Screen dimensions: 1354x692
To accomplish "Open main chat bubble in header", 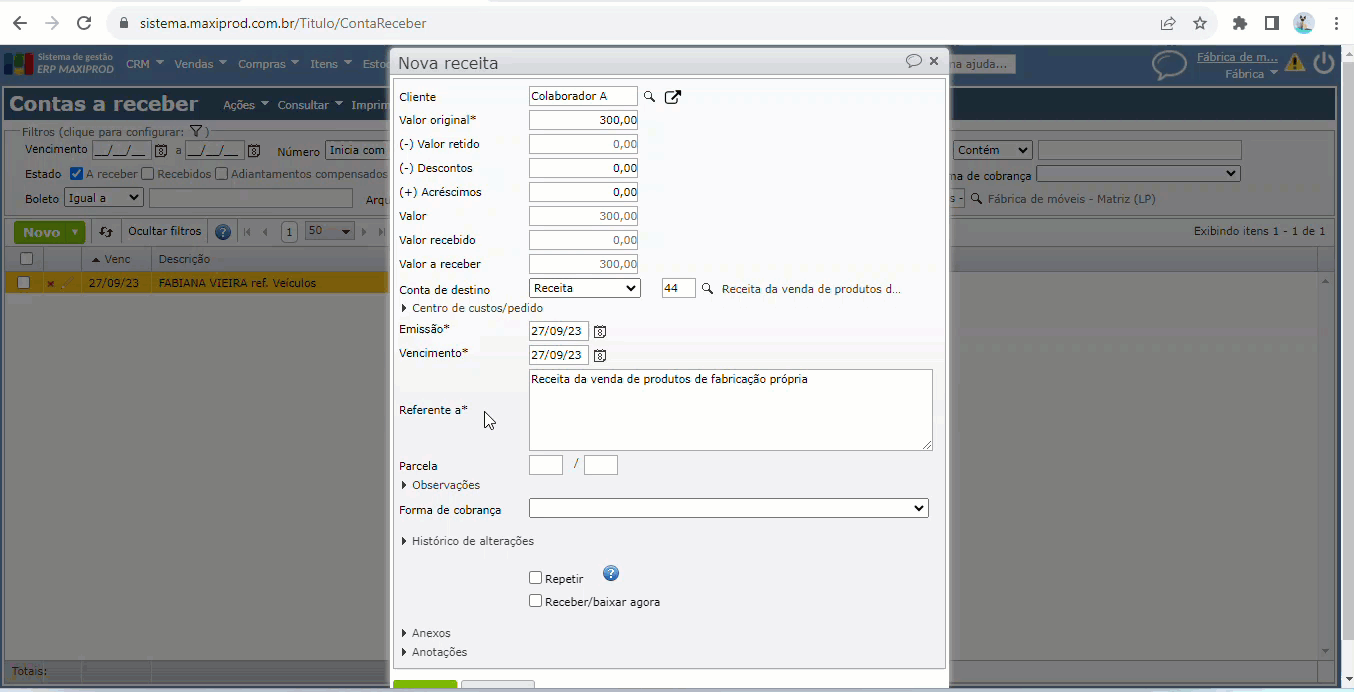I will coord(1169,65).
